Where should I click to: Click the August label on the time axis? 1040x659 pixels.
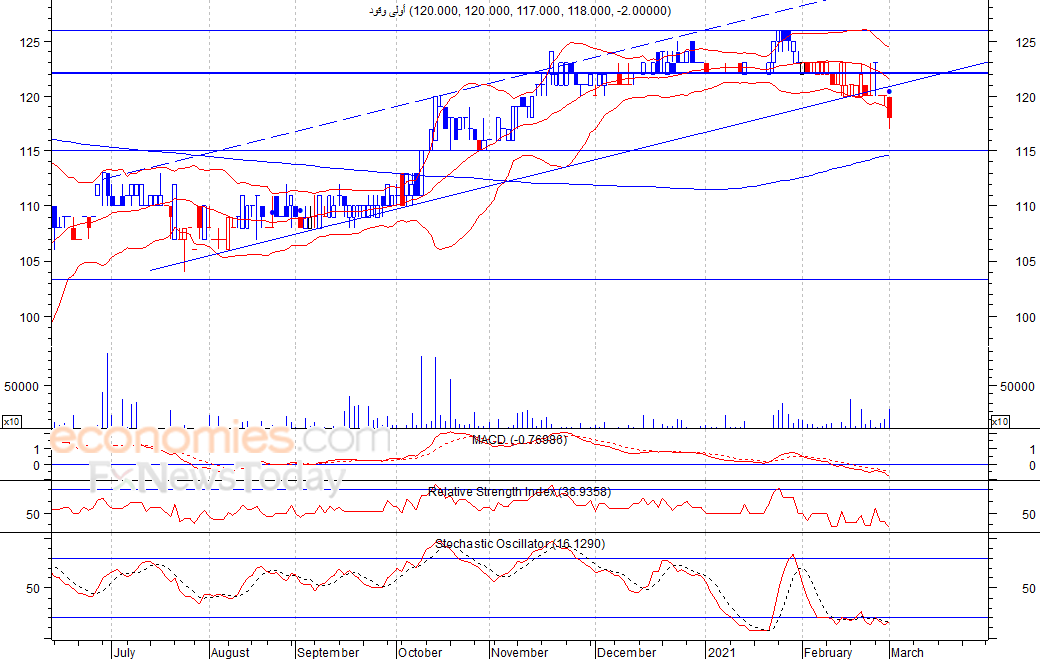pyautogui.click(x=230, y=652)
